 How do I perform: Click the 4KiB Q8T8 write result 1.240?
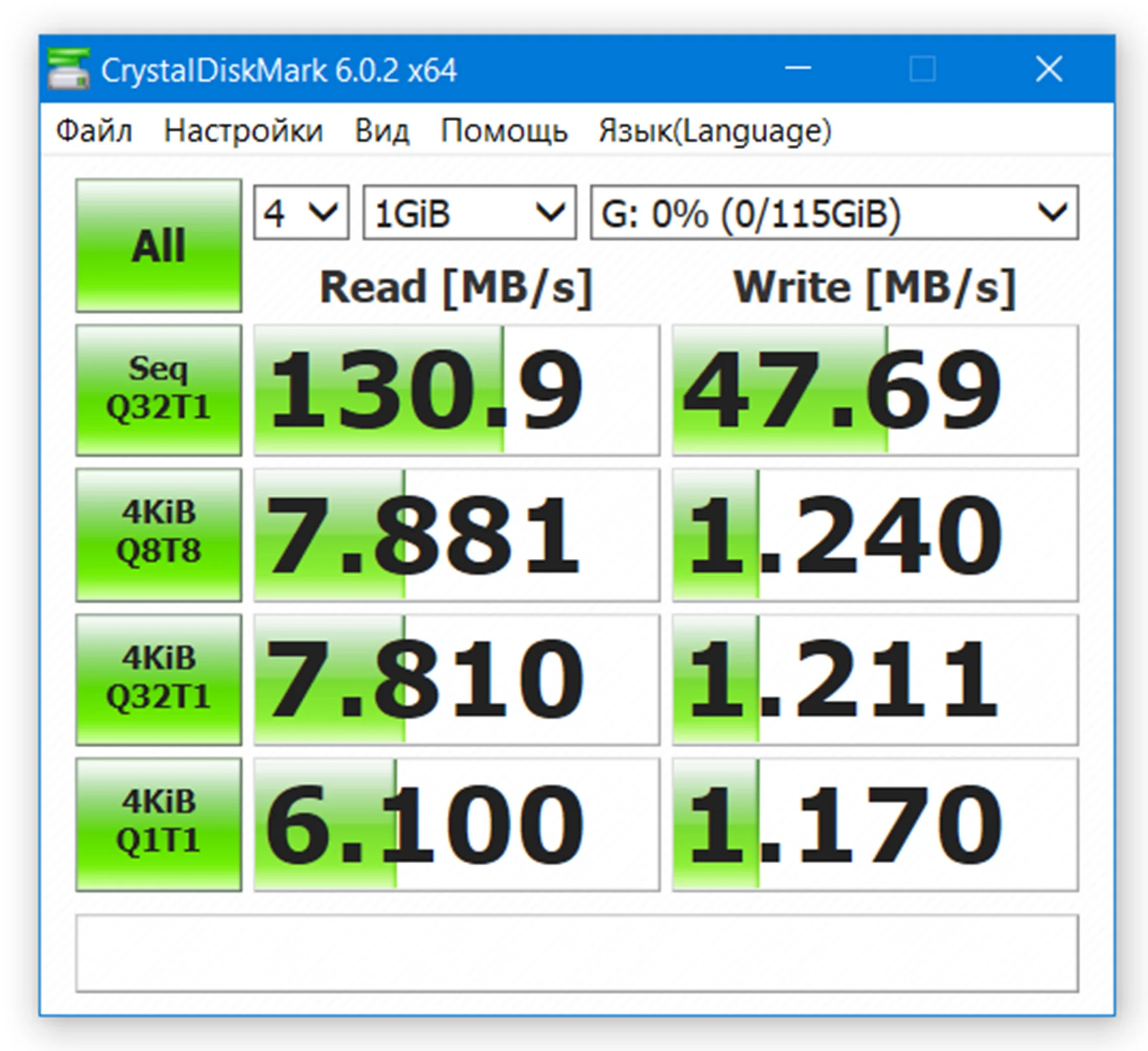coord(875,534)
